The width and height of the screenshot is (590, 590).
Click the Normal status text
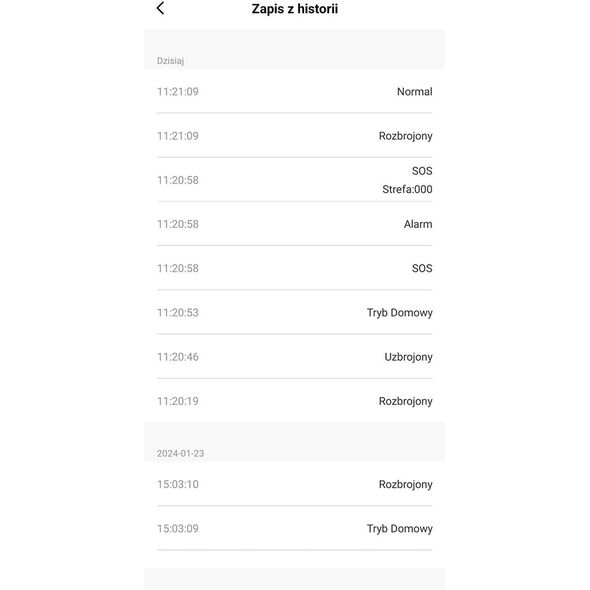[x=415, y=91]
